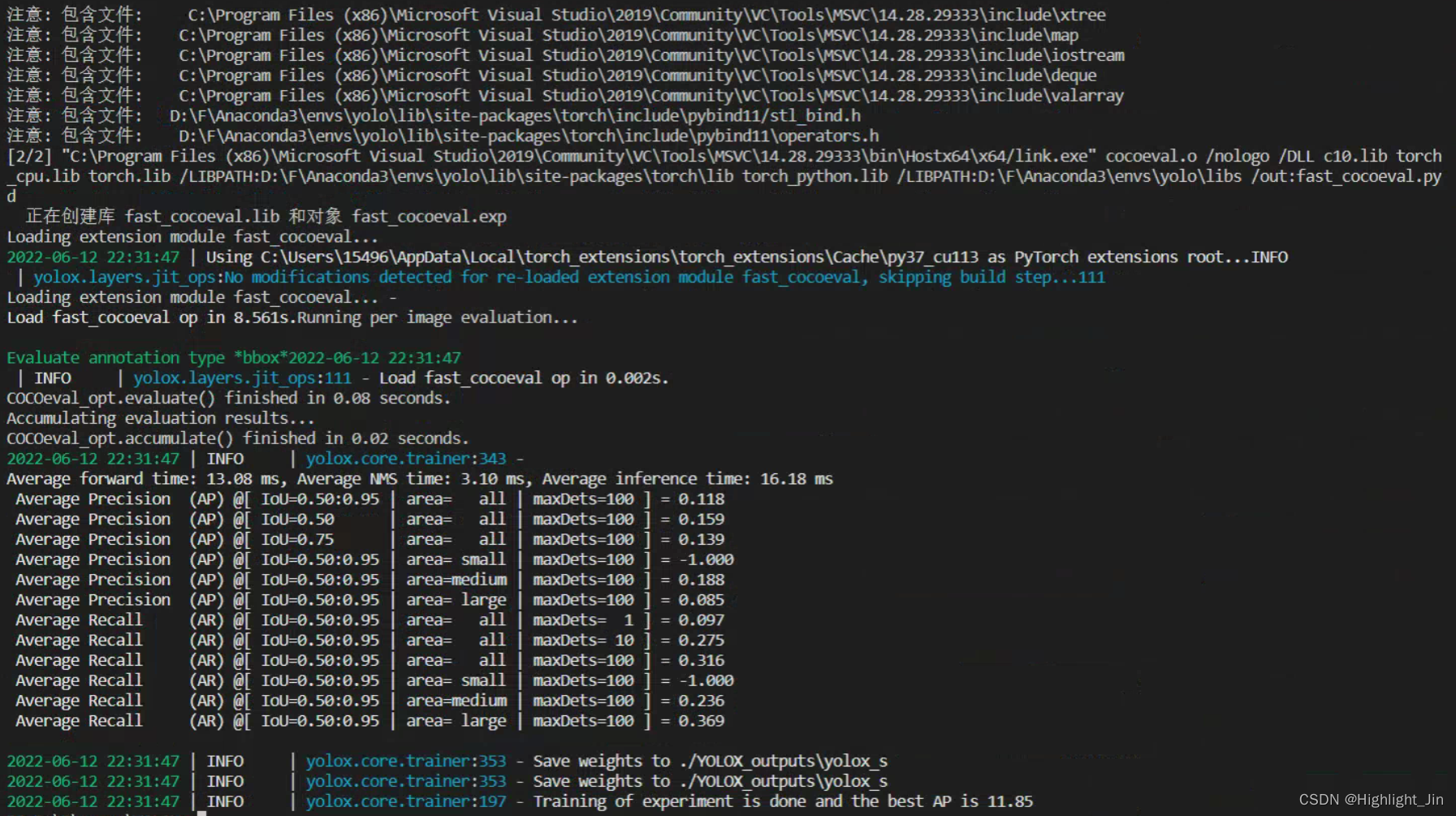
Task: Click 'yolox.core.trainer:197' source reference
Action: tap(406, 801)
